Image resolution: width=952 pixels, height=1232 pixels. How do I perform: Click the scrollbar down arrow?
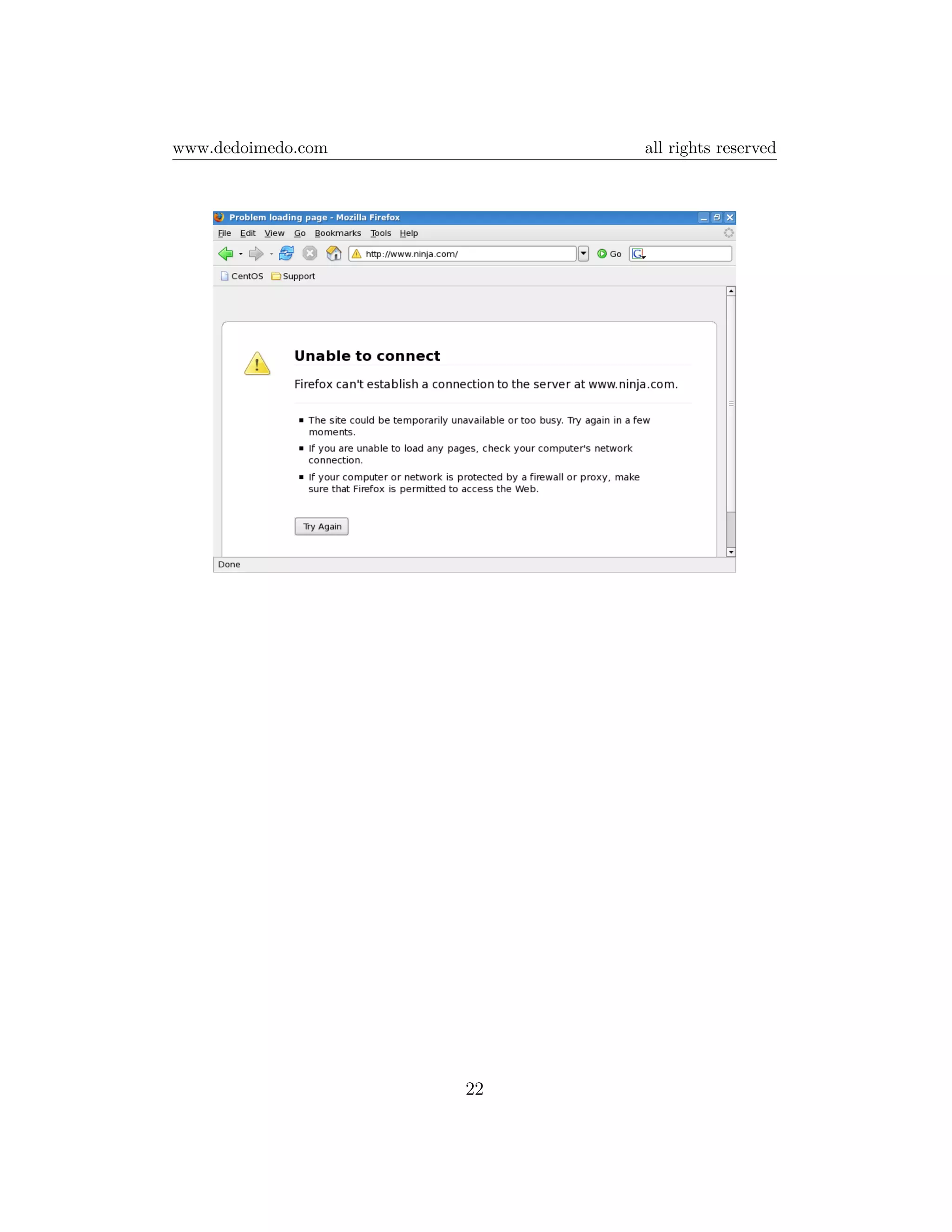pyautogui.click(x=731, y=552)
